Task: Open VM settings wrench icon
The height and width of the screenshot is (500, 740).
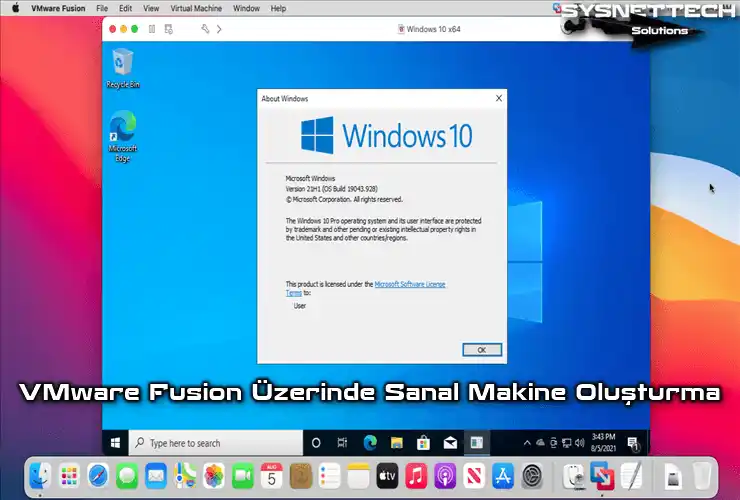Action: [x=205, y=29]
